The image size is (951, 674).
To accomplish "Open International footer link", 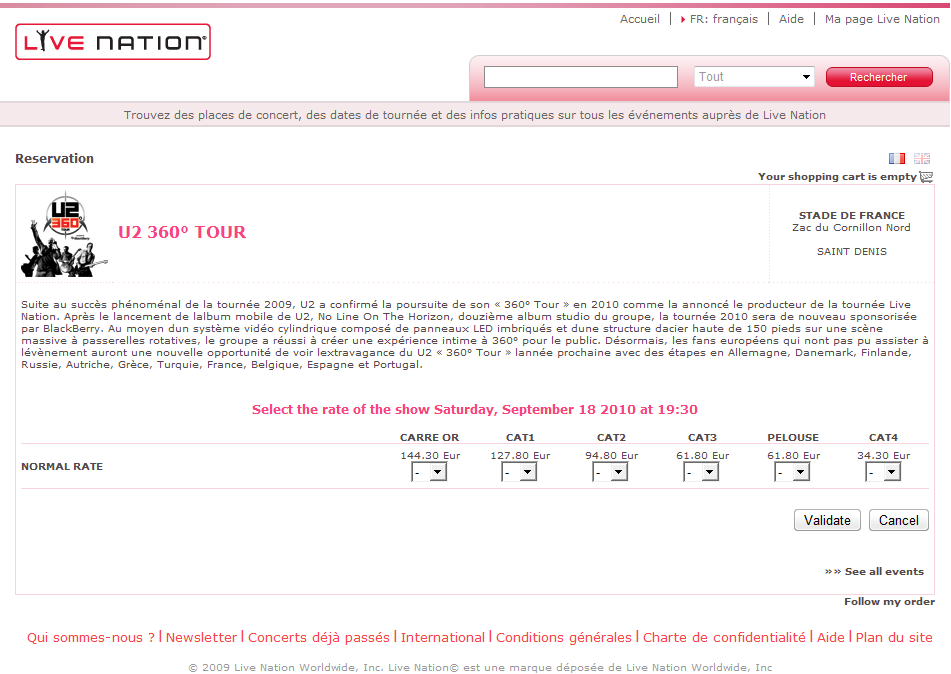I will coord(443,638).
